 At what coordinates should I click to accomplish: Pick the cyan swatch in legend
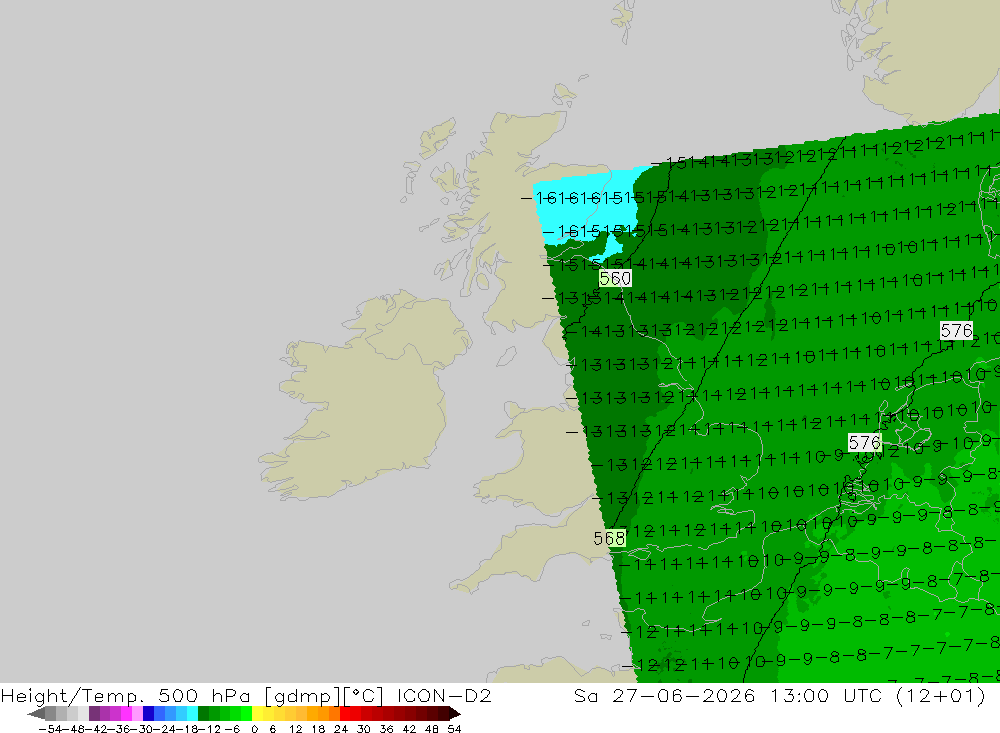[192, 713]
